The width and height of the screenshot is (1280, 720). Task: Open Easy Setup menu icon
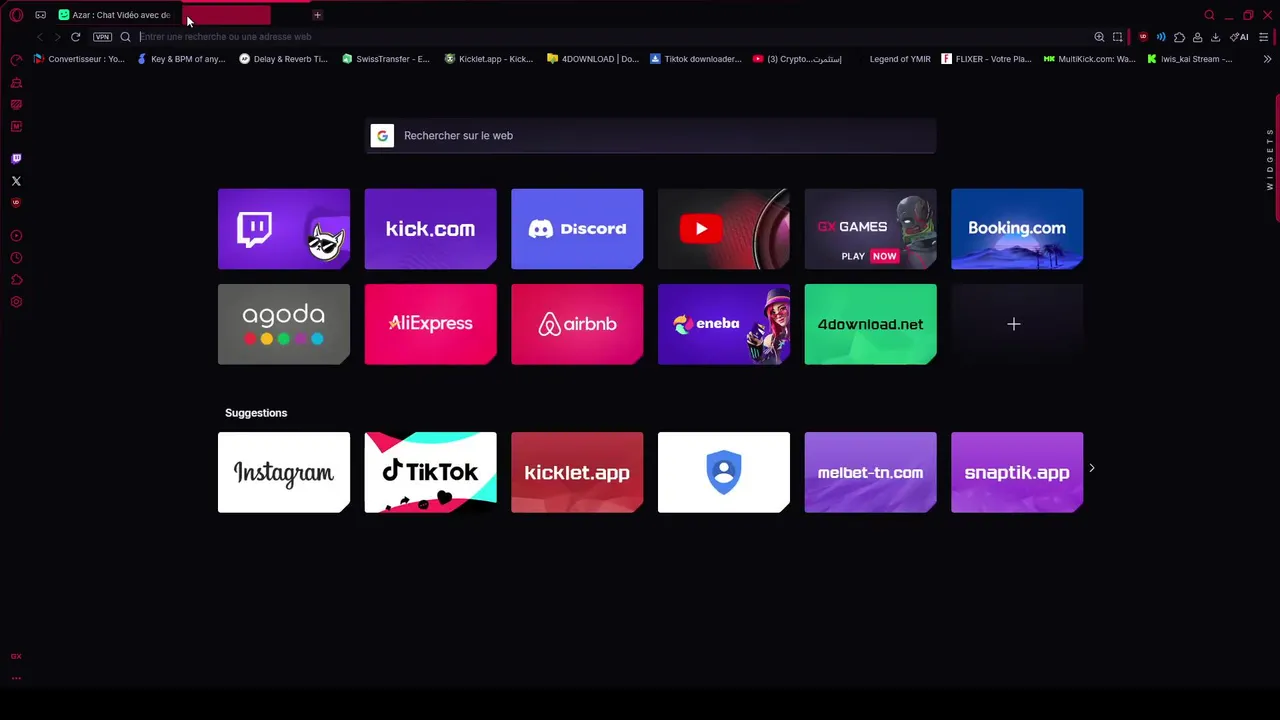1264,37
